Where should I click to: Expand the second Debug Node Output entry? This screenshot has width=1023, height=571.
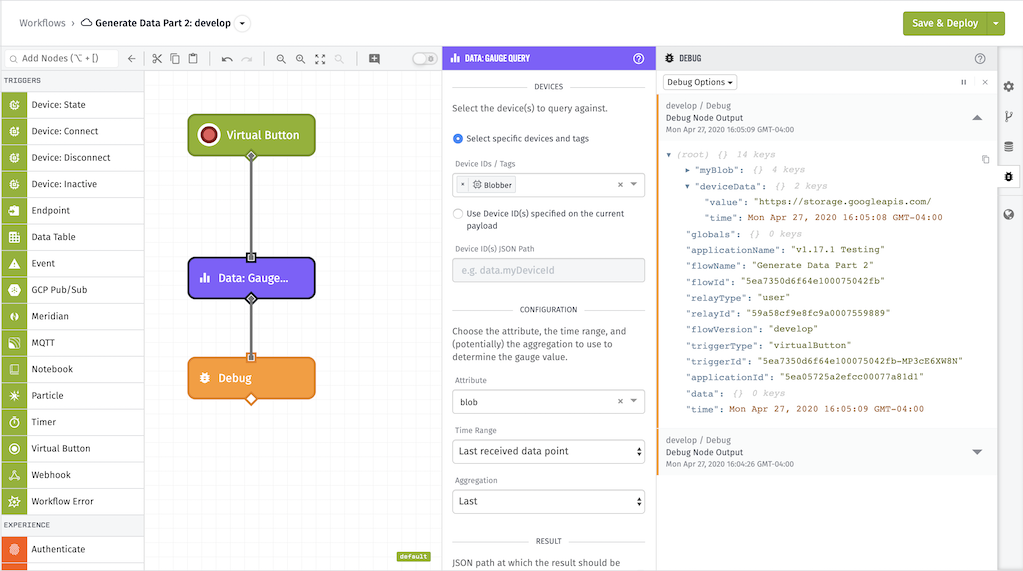[977, 452]
